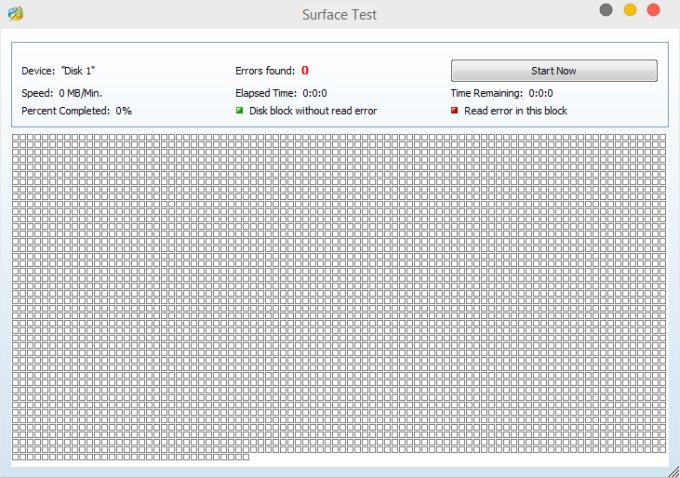Click 'Elapsed Time: 0:0:0' text
Viewport: 680px width, 478px height.
[281, 93]
